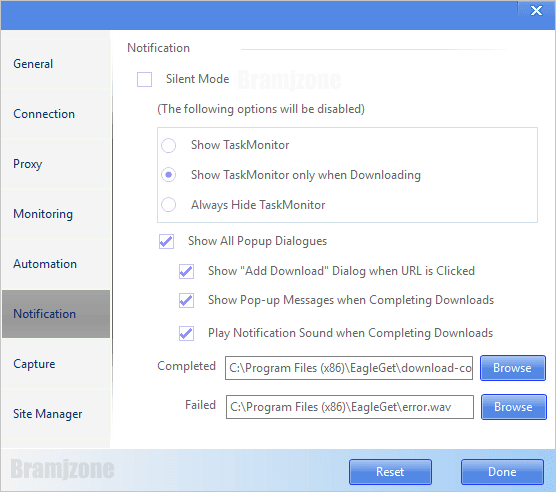Open the General settings tab

pos(56,64)
